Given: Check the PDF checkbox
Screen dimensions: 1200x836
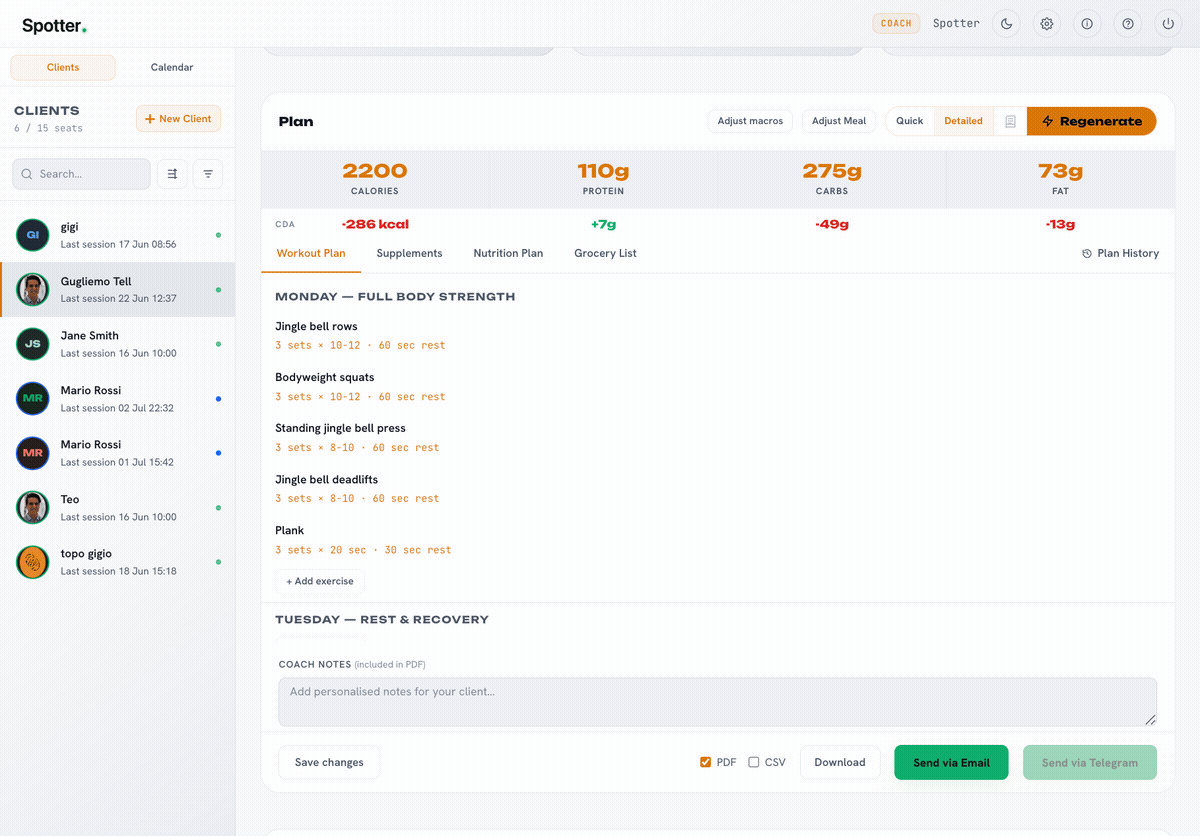Looking at the screenshot, I should (x=706, y=762).
